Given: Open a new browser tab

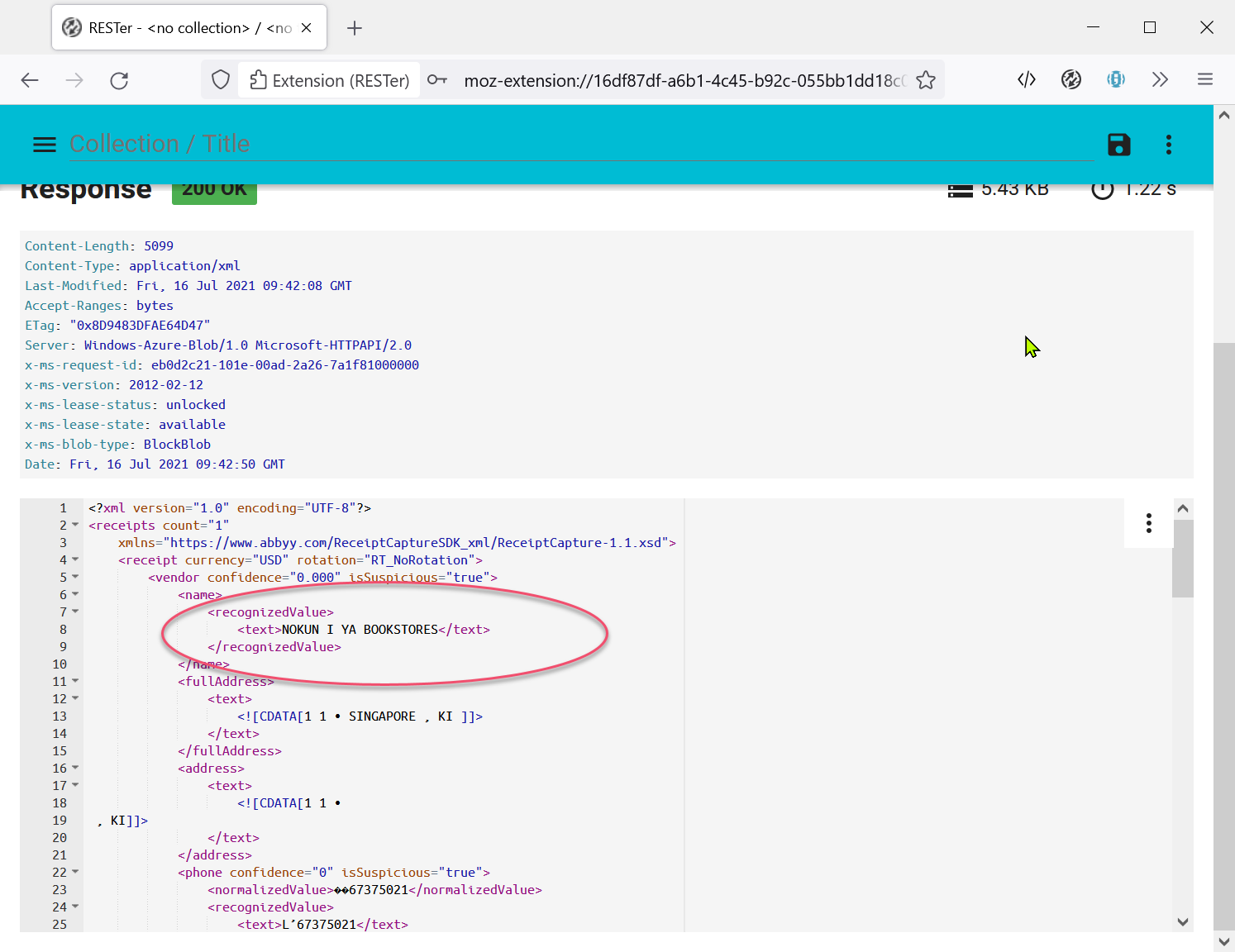Looking at the screenshot, I should pyautogui.click(x=355, y=28).
